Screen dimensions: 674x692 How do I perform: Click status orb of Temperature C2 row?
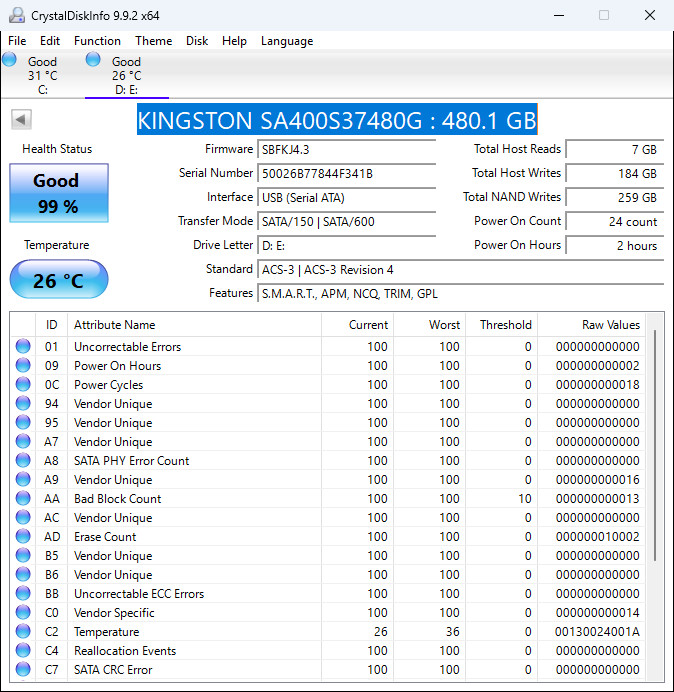[23, 631]
